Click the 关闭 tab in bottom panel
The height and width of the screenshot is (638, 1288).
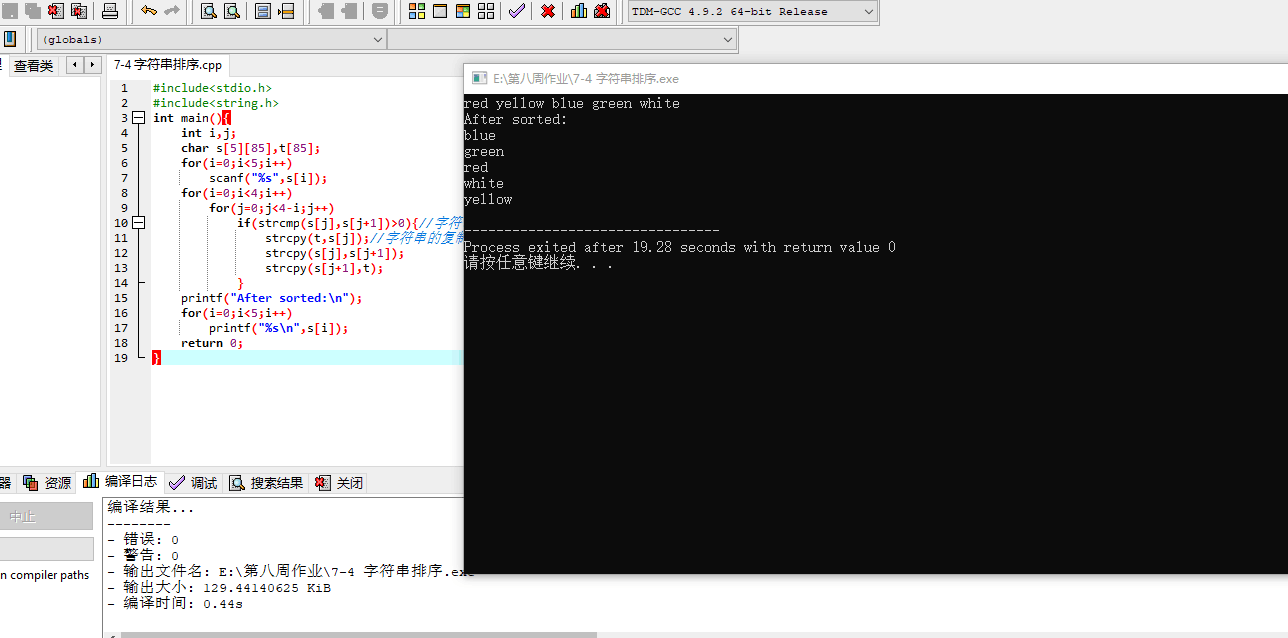pyautogui.click(x=339, y=483)
